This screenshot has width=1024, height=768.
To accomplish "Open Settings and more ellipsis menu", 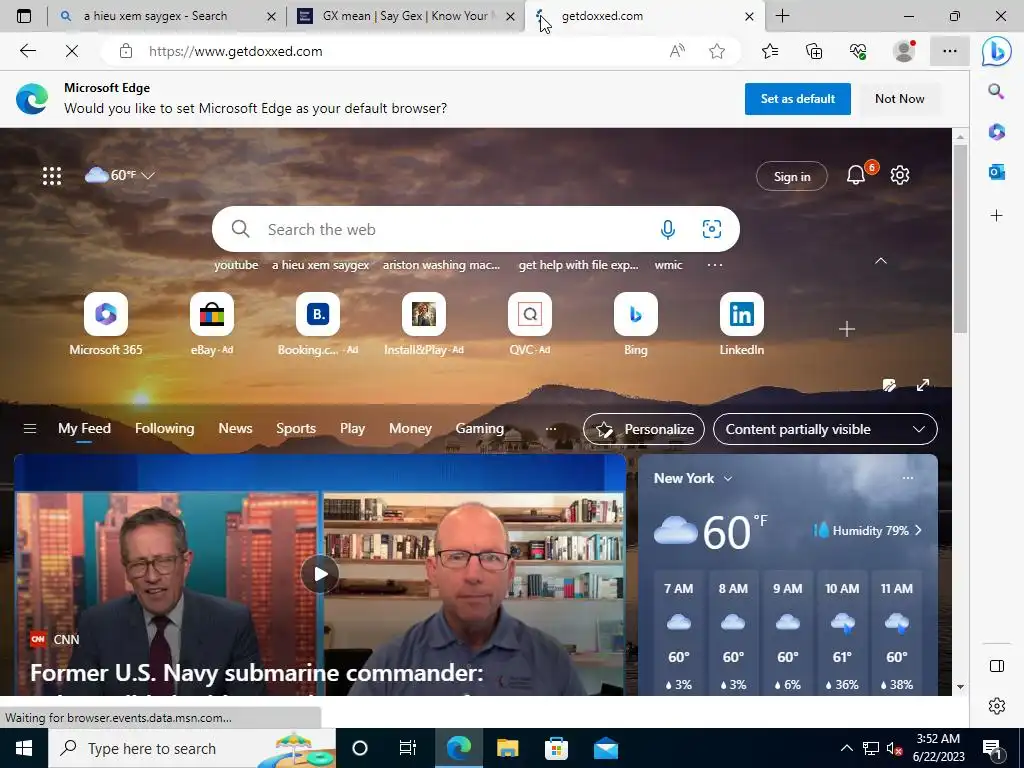I will (950, 51).
